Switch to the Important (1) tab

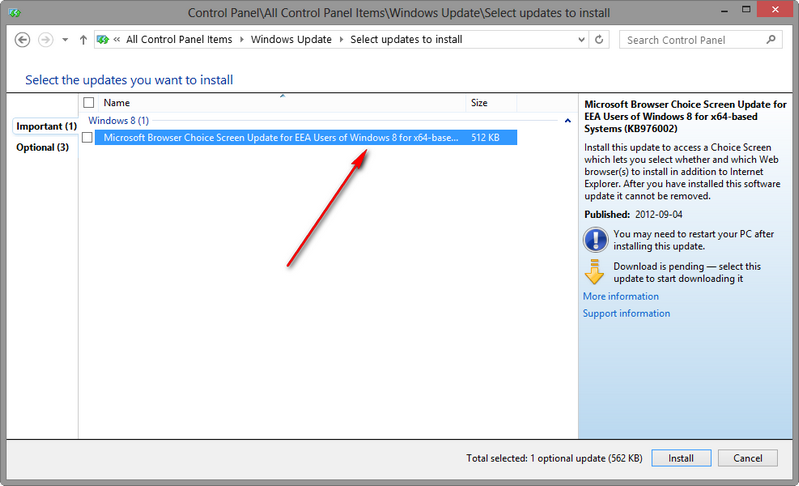tap(46, 127)
